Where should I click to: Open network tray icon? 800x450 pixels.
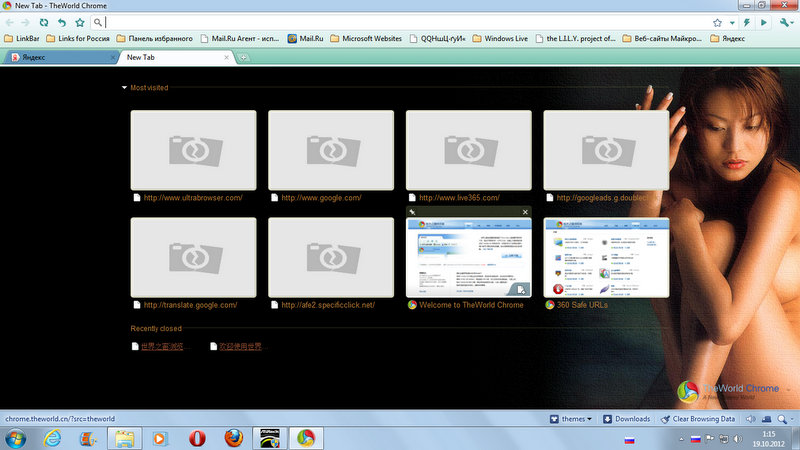(723, 439)
